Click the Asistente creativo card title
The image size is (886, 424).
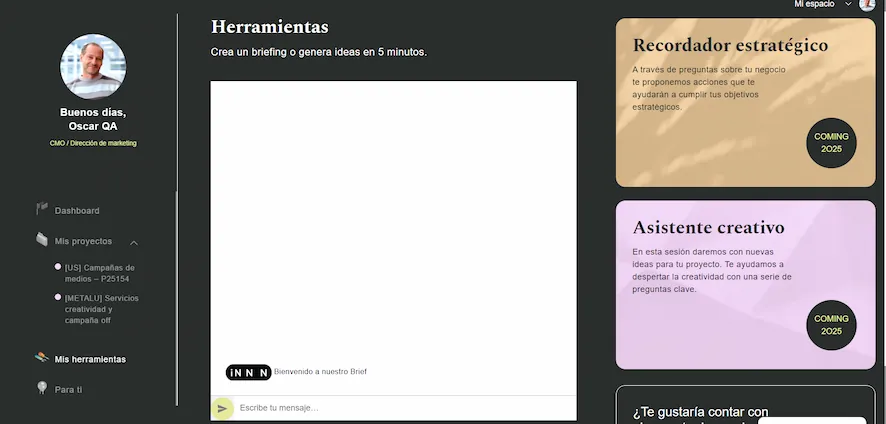pyautogui.click(x=708, y=227)
